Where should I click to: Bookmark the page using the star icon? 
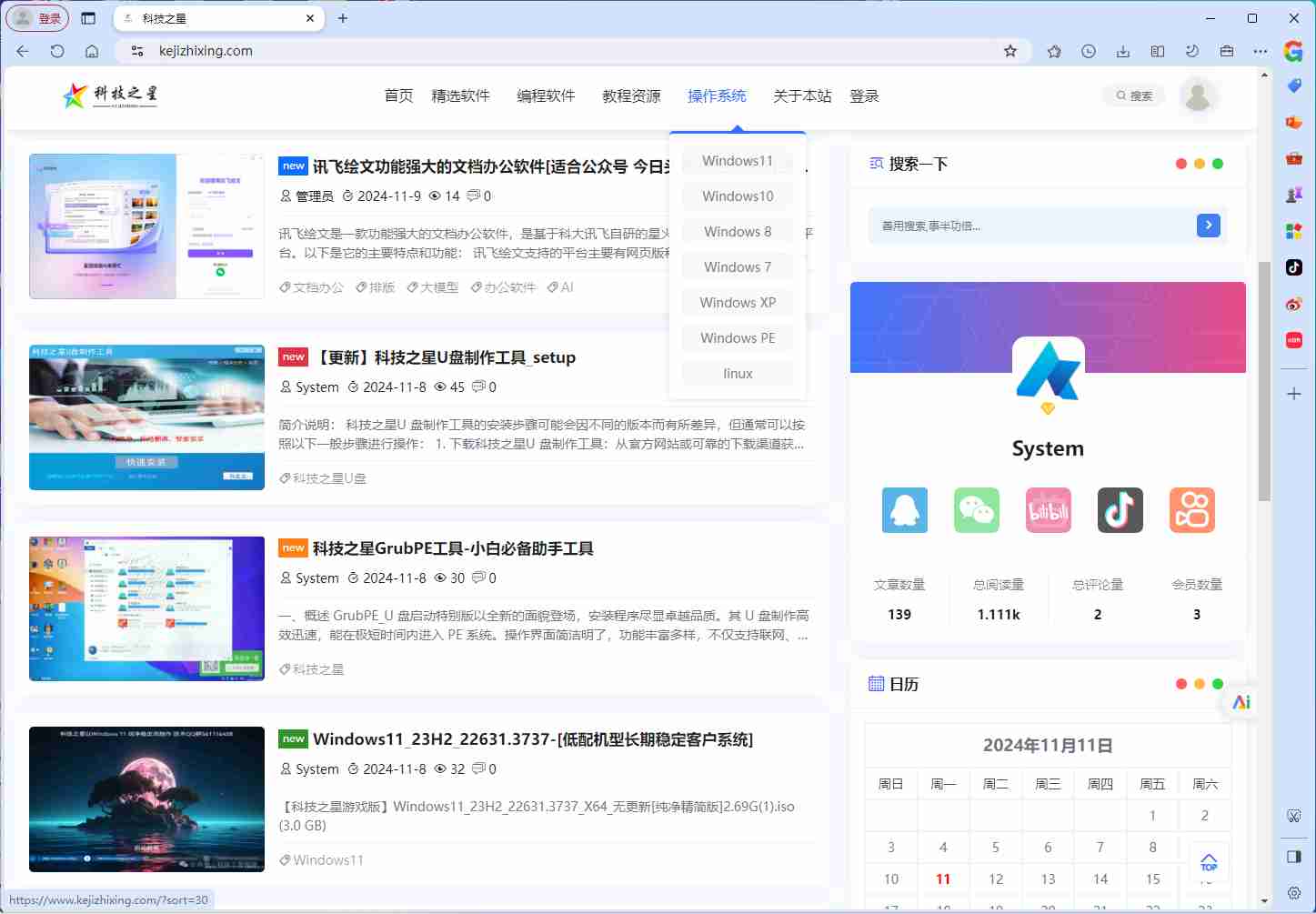[1010, 52]
